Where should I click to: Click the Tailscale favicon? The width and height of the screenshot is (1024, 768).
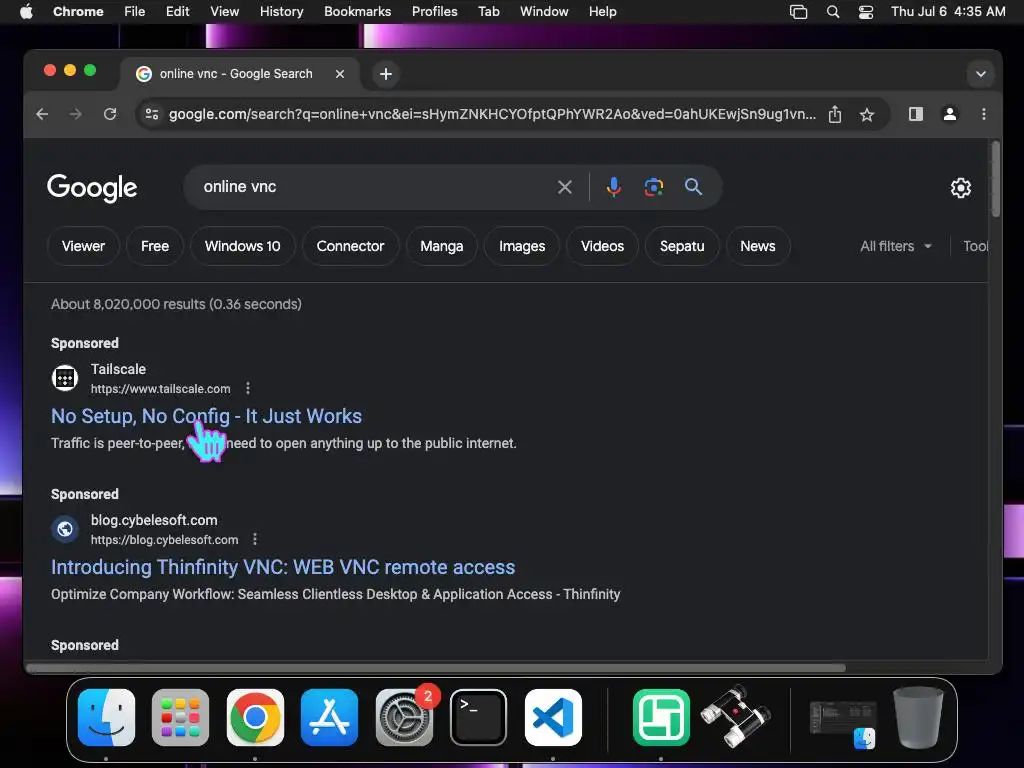click(65, 377)
